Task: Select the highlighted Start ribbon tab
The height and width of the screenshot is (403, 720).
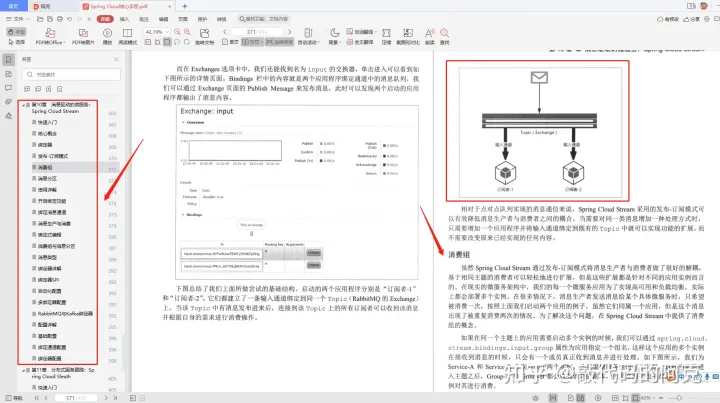Action: (105, 19)
